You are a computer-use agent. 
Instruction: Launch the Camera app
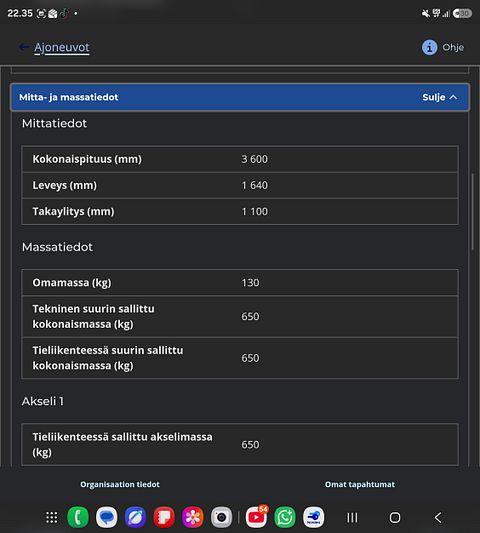(x=221, y=517)
